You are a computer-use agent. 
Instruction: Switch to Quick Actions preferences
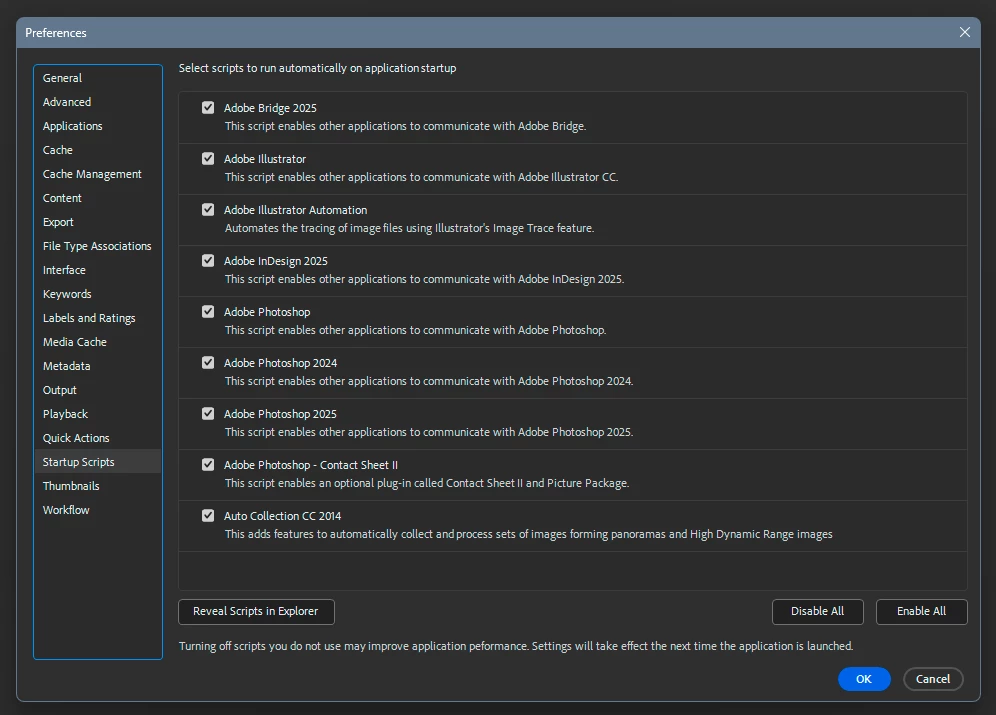pyautogui.click(x=98, y=438)
